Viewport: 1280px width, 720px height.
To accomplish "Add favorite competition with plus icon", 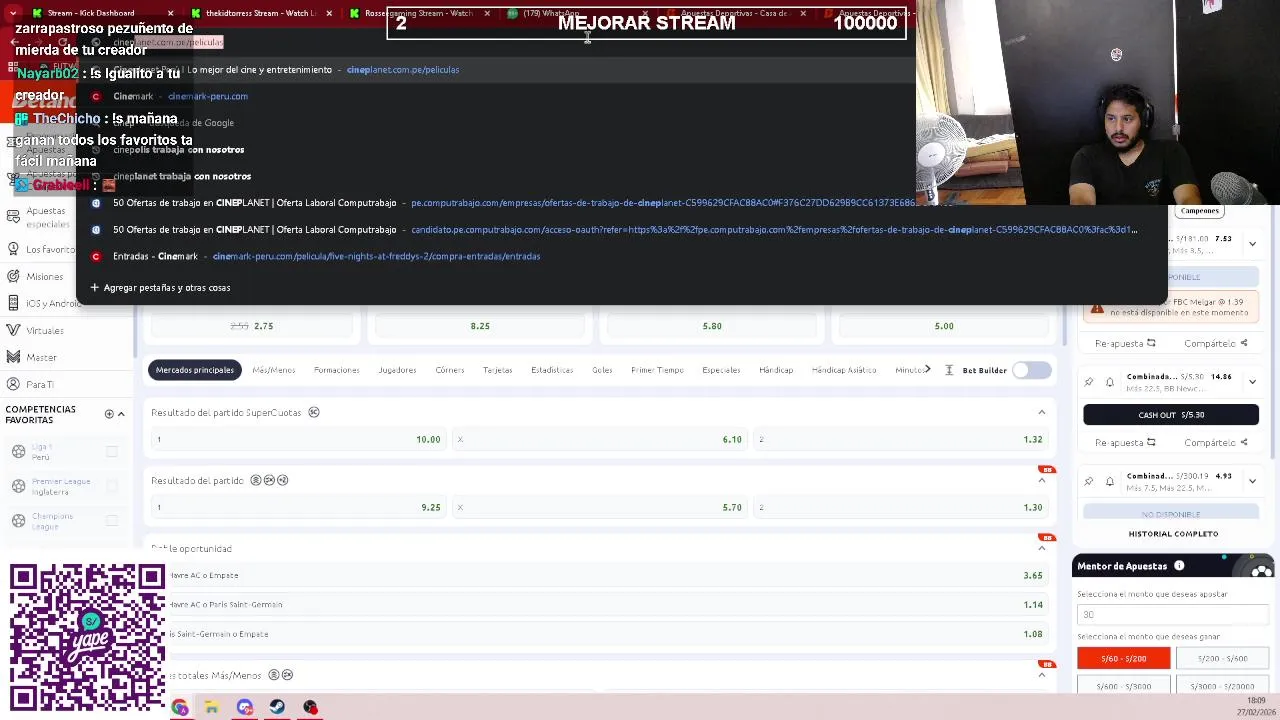I will pyautogui.click(x=109, y=414).
